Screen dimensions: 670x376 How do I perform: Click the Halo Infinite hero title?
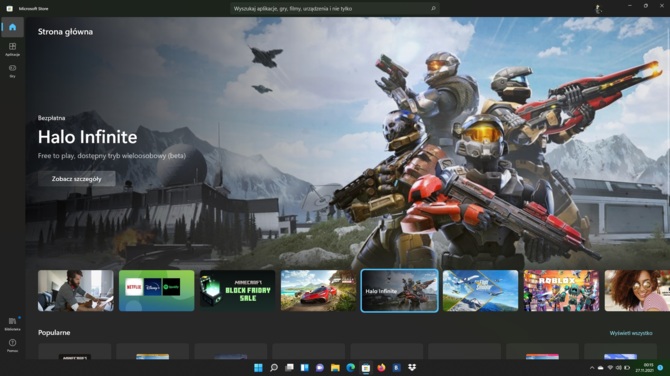(x=88, y=137)
